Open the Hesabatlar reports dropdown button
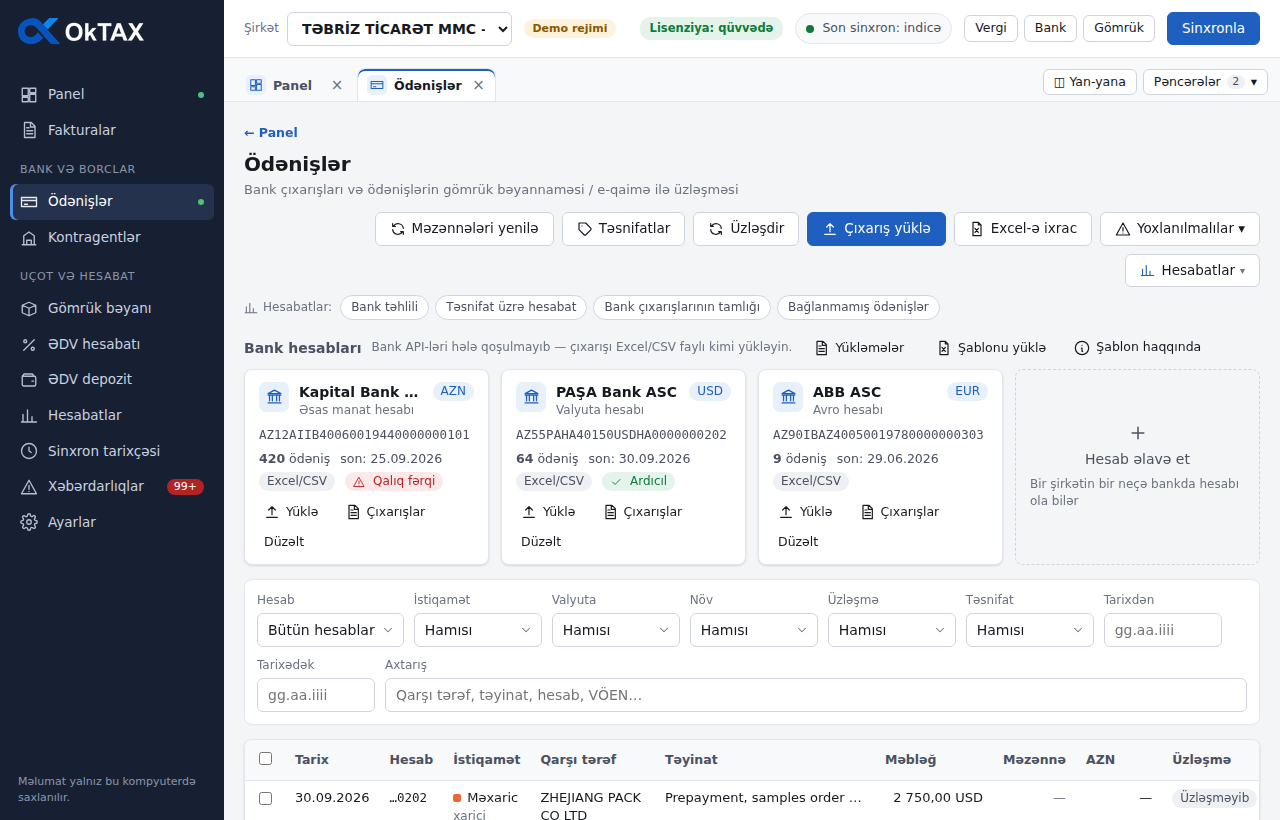This screenshot has width=1280, height=820. point(1192,270)
